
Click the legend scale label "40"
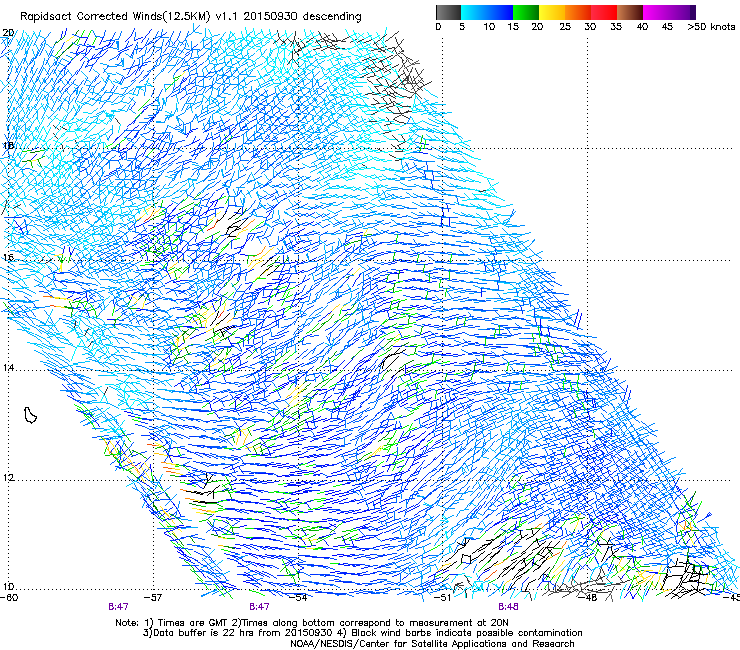click(642, 27)
